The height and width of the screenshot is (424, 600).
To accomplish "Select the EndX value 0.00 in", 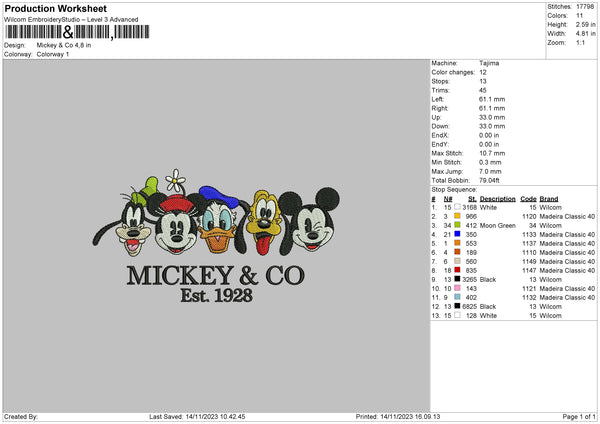I will click(489, 135).
